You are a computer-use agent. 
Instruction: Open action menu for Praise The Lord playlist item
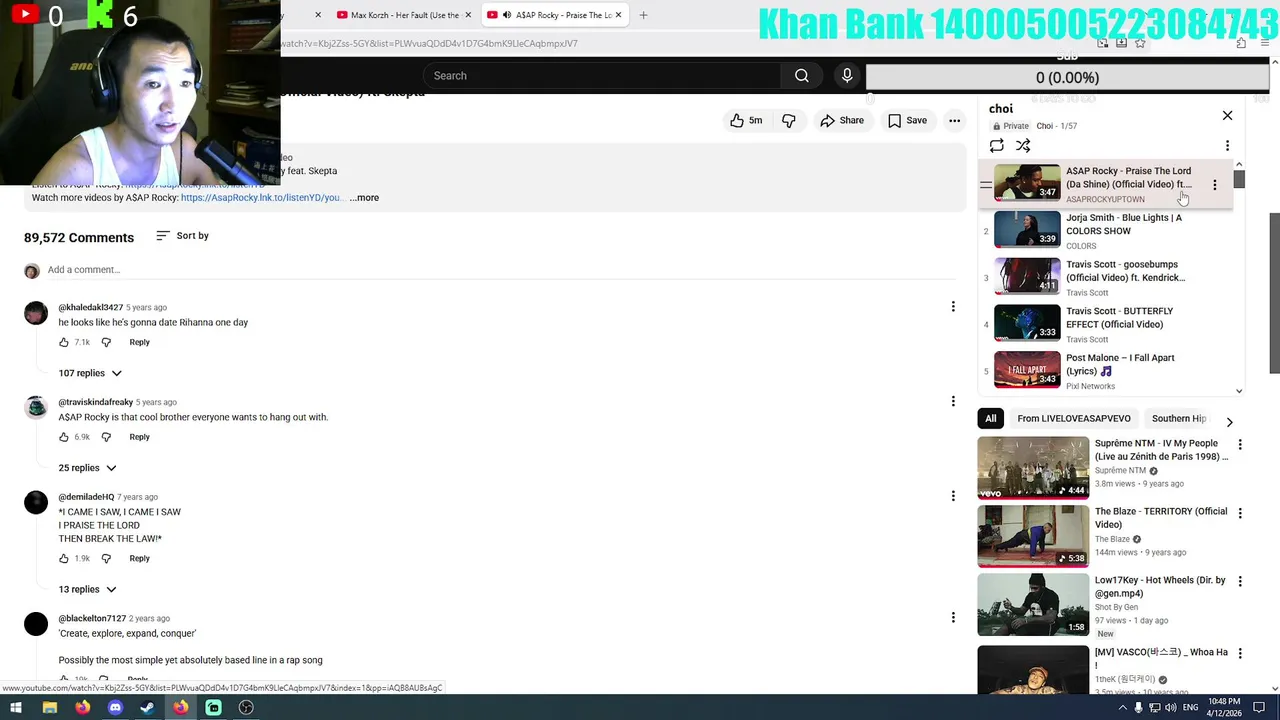tap(1214, 185)
